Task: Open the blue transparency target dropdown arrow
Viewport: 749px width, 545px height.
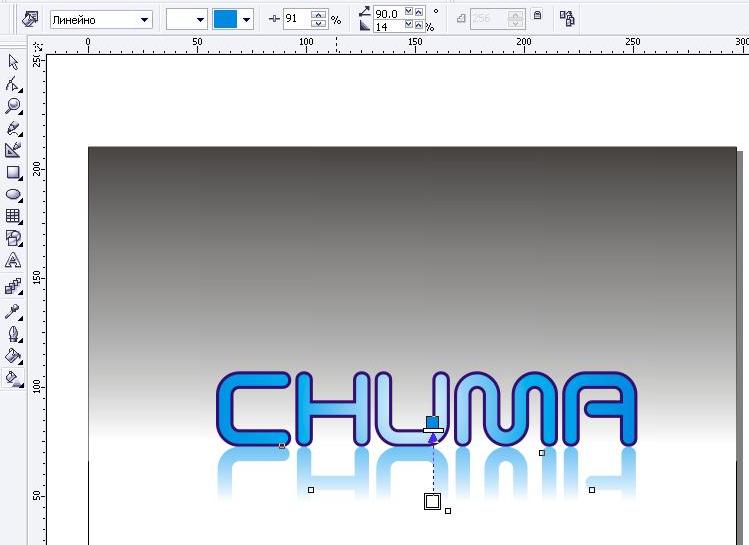Action: click(x=246, y=20)
